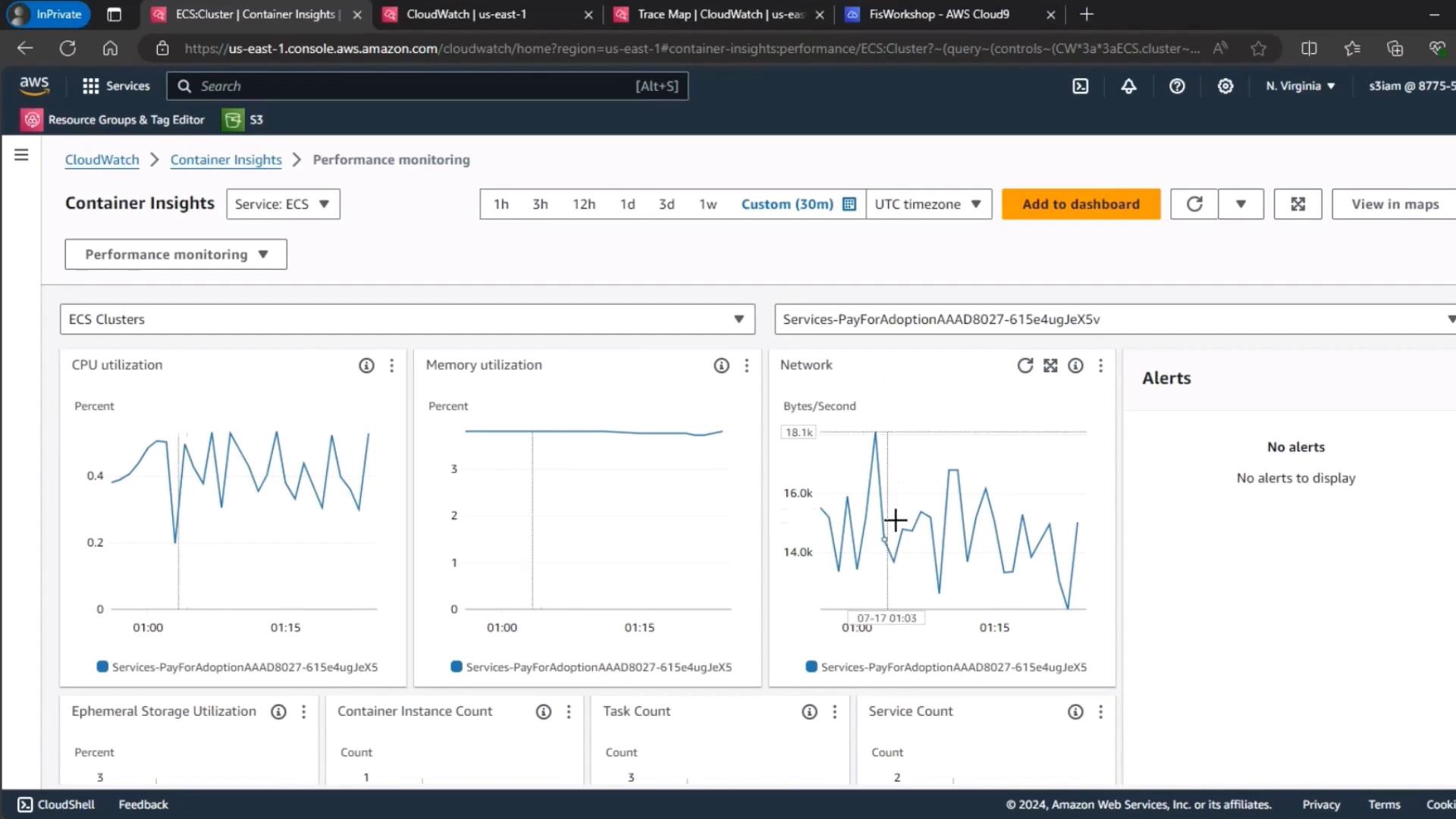Image resolution: width=1456 pixels, height=819 pixels.
Task: Open the Performance monitoring dropdown
Action: pyautogui.click(x=176, y=254)
